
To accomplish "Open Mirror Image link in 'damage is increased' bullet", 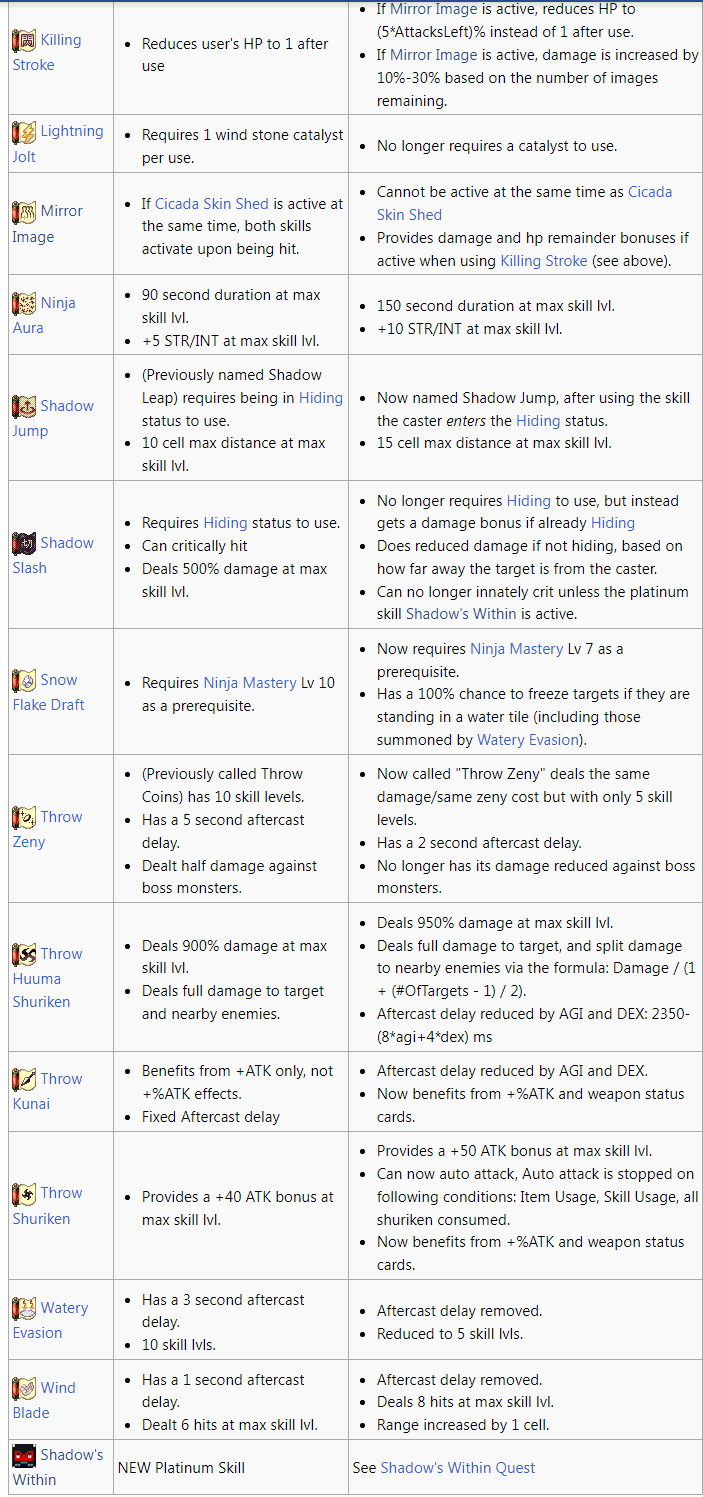I will pos(433,55).
